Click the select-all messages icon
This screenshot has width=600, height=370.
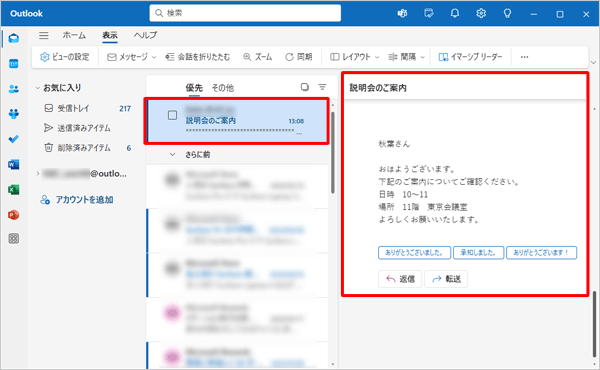pyautogui.click(x=305, y=87)
